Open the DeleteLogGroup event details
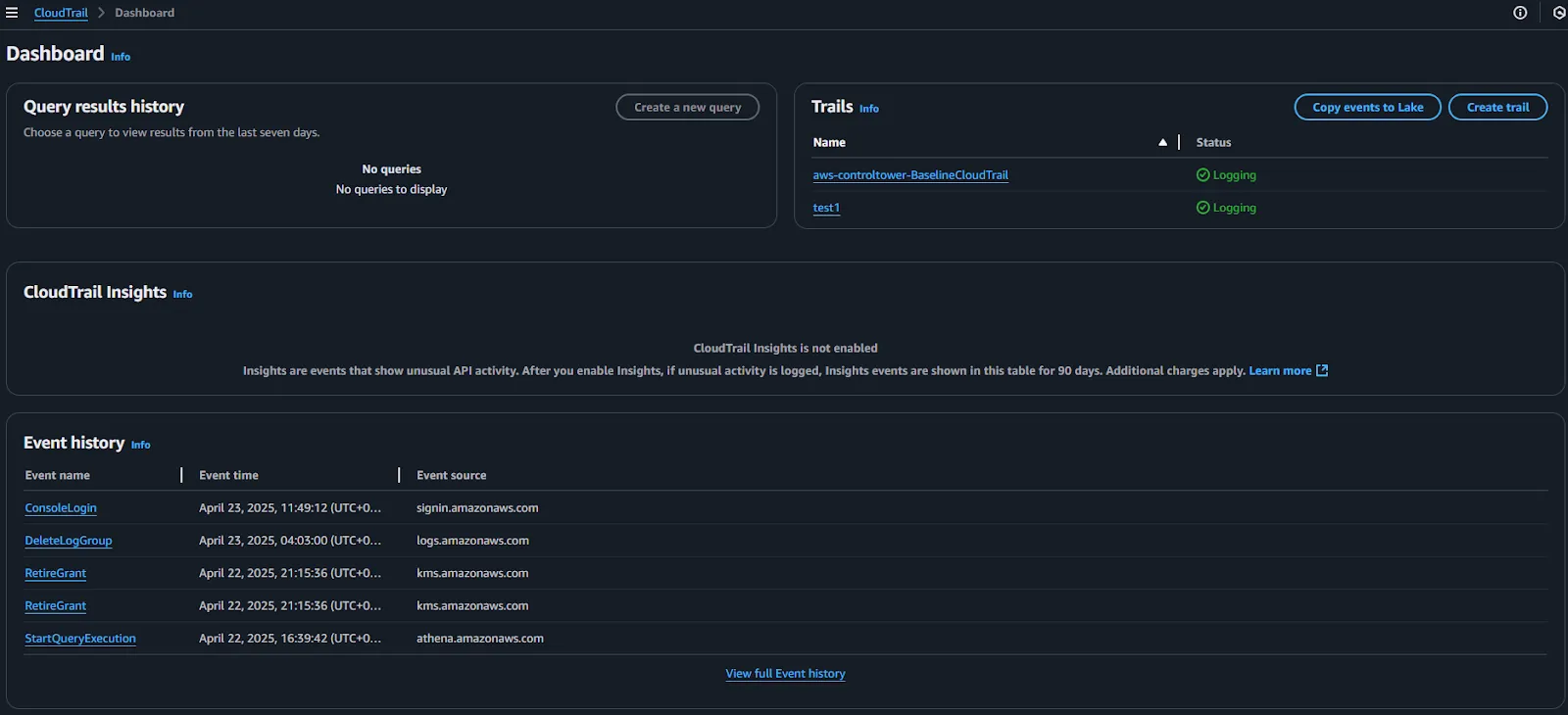 click(x=69, y=541)
